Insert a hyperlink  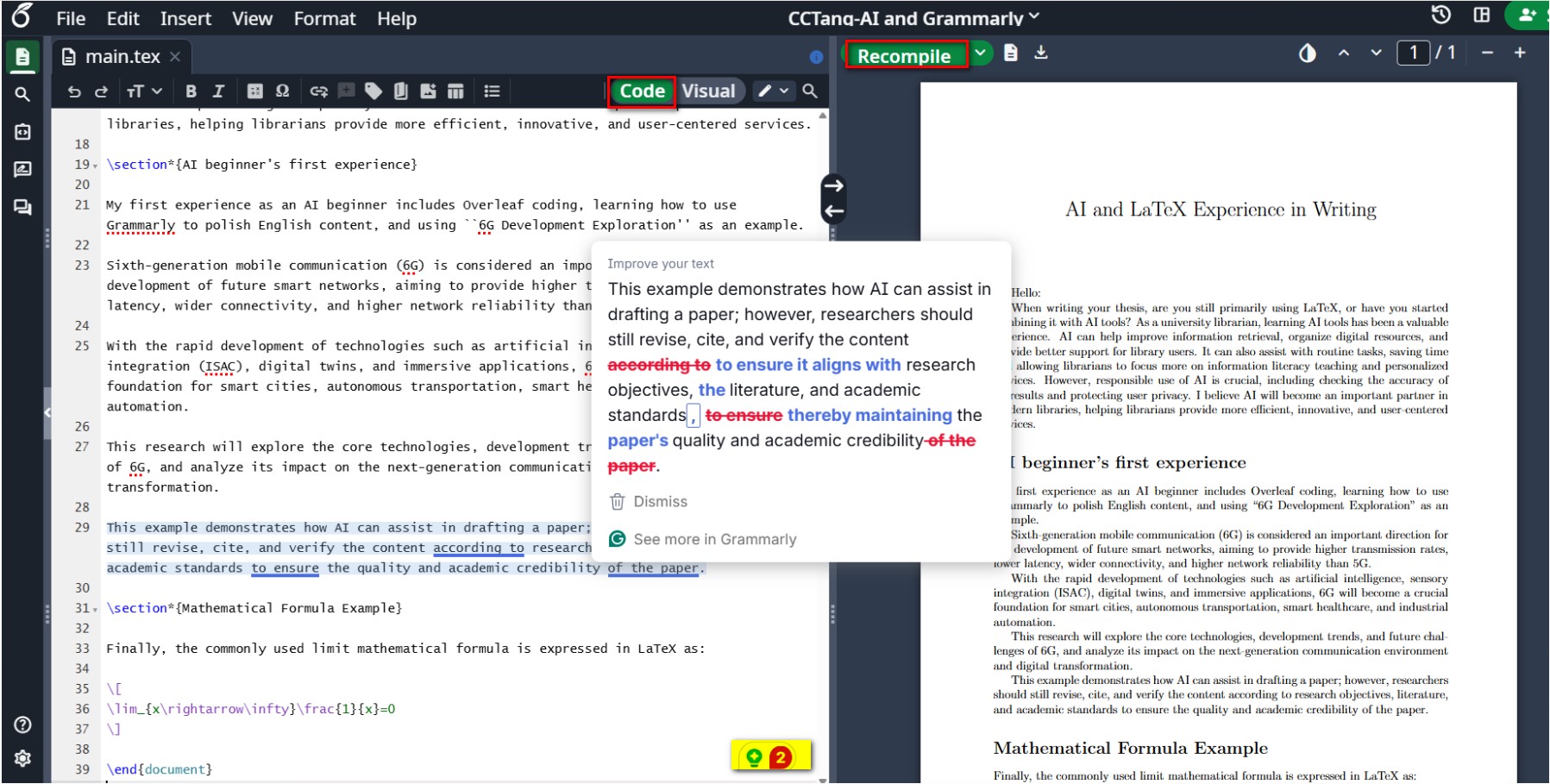(318, 91)
